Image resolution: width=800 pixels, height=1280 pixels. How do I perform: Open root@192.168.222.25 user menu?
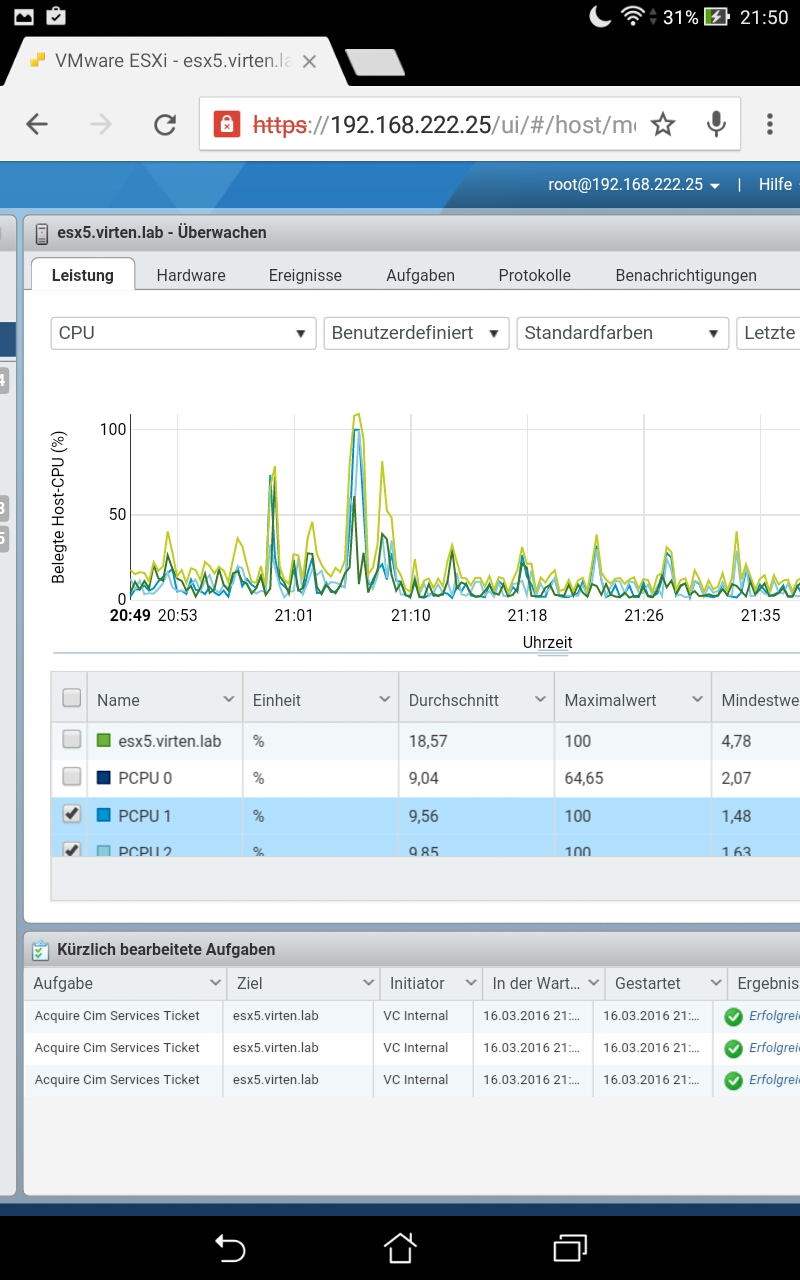634,185
